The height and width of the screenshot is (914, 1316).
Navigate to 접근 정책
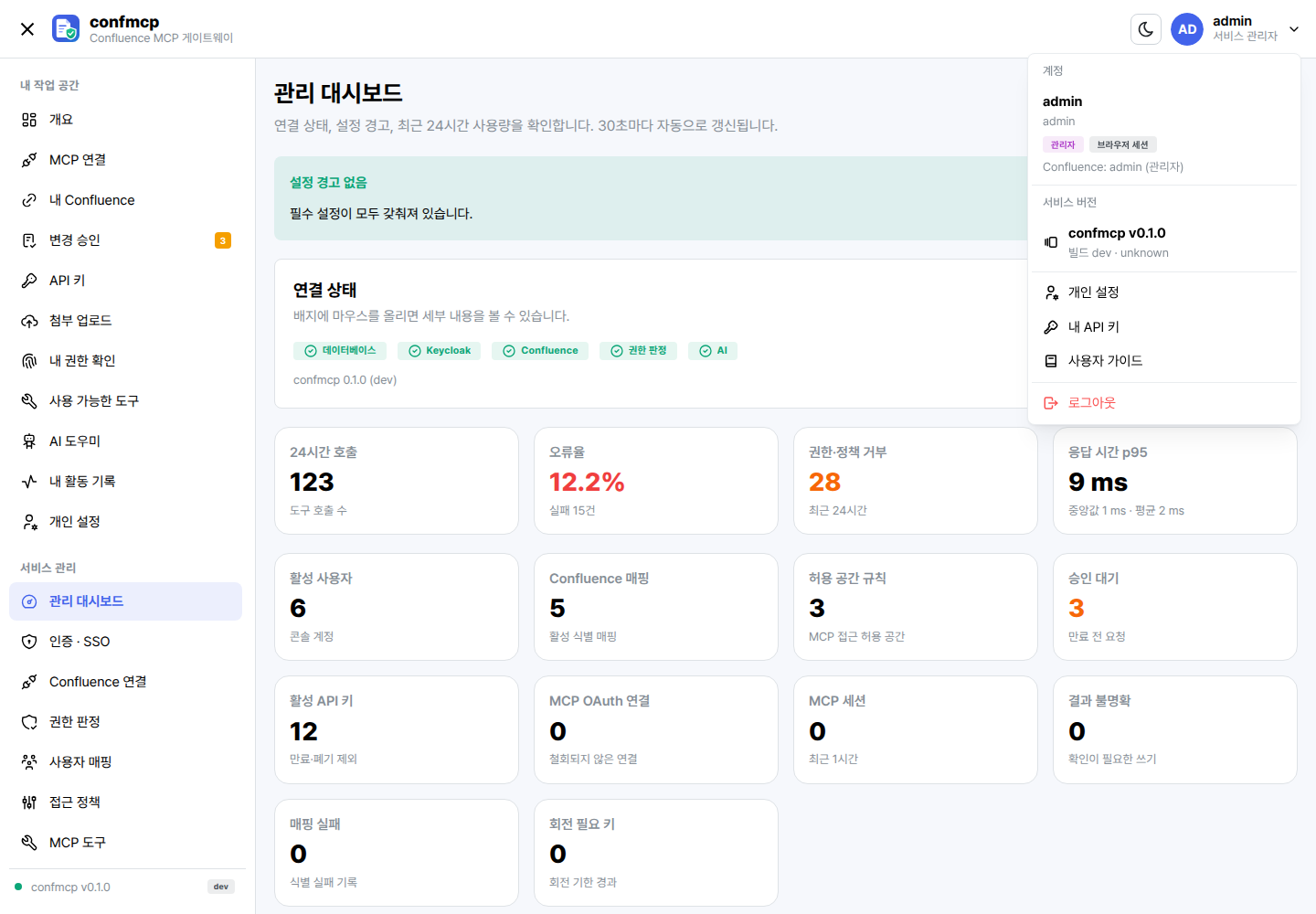coord(125,802)
